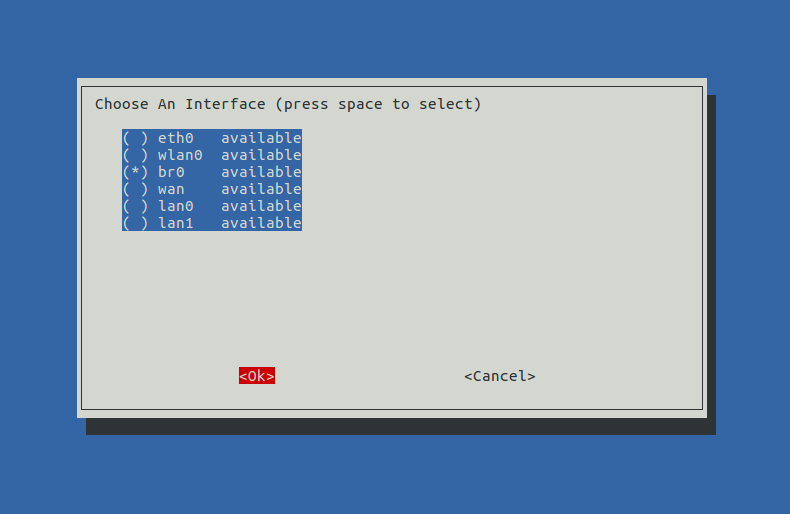Select the br0 interface radio option
The image size is (790, 514).
212,172
